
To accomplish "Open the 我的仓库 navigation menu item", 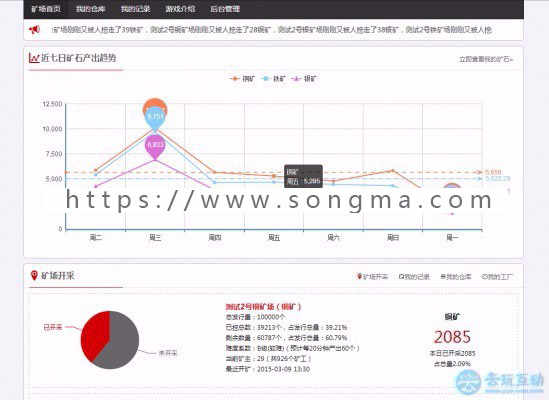I will pos(91,9).
